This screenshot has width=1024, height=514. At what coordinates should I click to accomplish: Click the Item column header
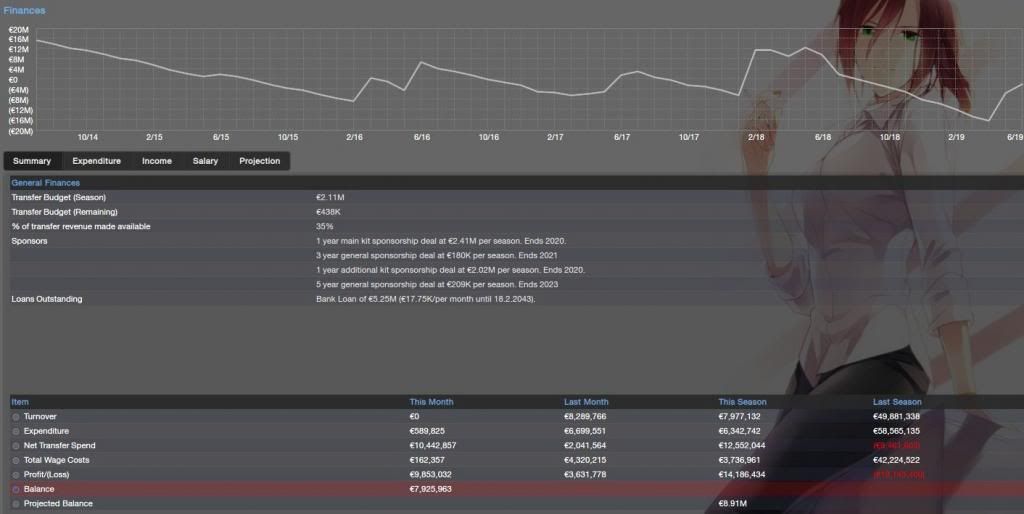point(20,402)
